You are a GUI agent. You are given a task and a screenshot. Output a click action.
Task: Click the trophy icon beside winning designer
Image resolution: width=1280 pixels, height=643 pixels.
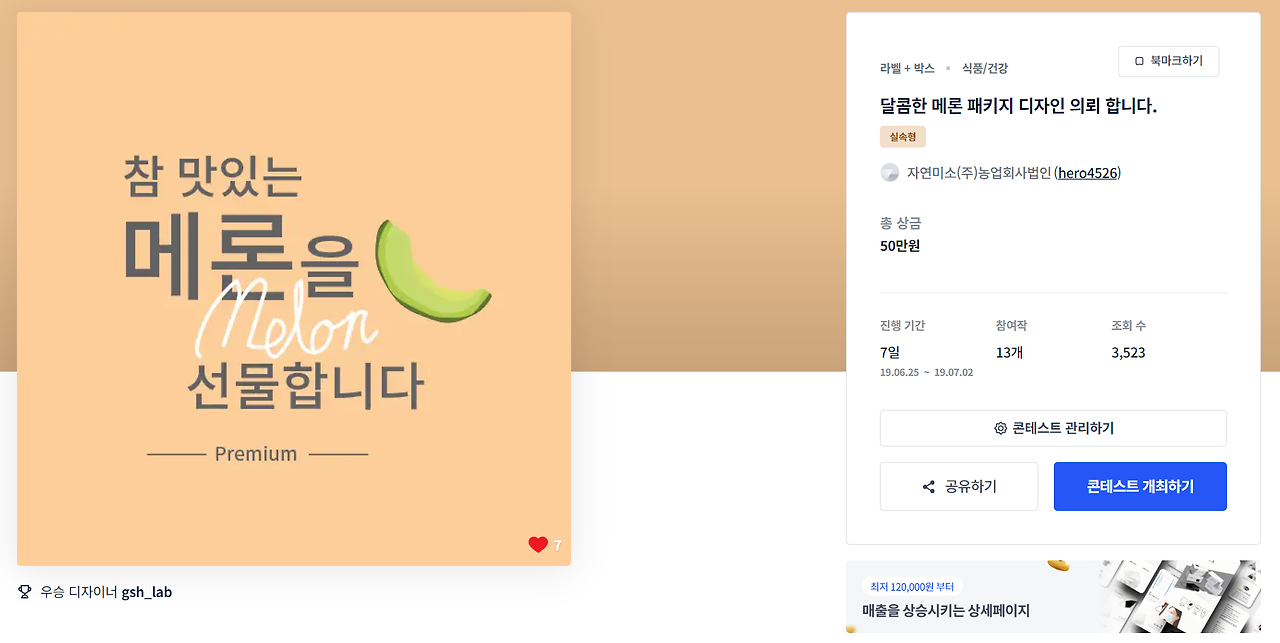click(25, 592)
